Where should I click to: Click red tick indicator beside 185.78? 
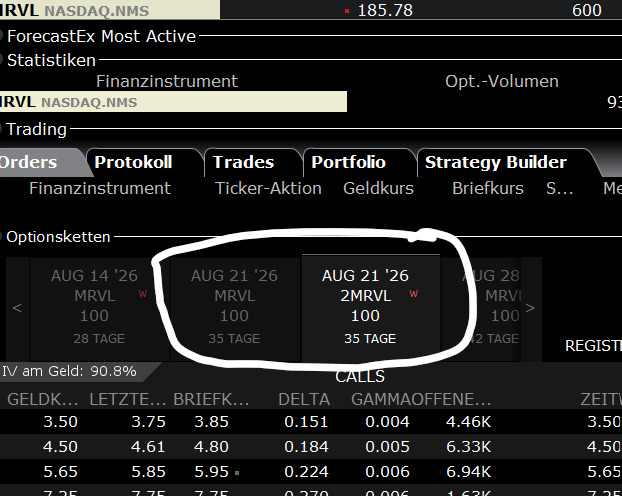click(x=347, y=11)
